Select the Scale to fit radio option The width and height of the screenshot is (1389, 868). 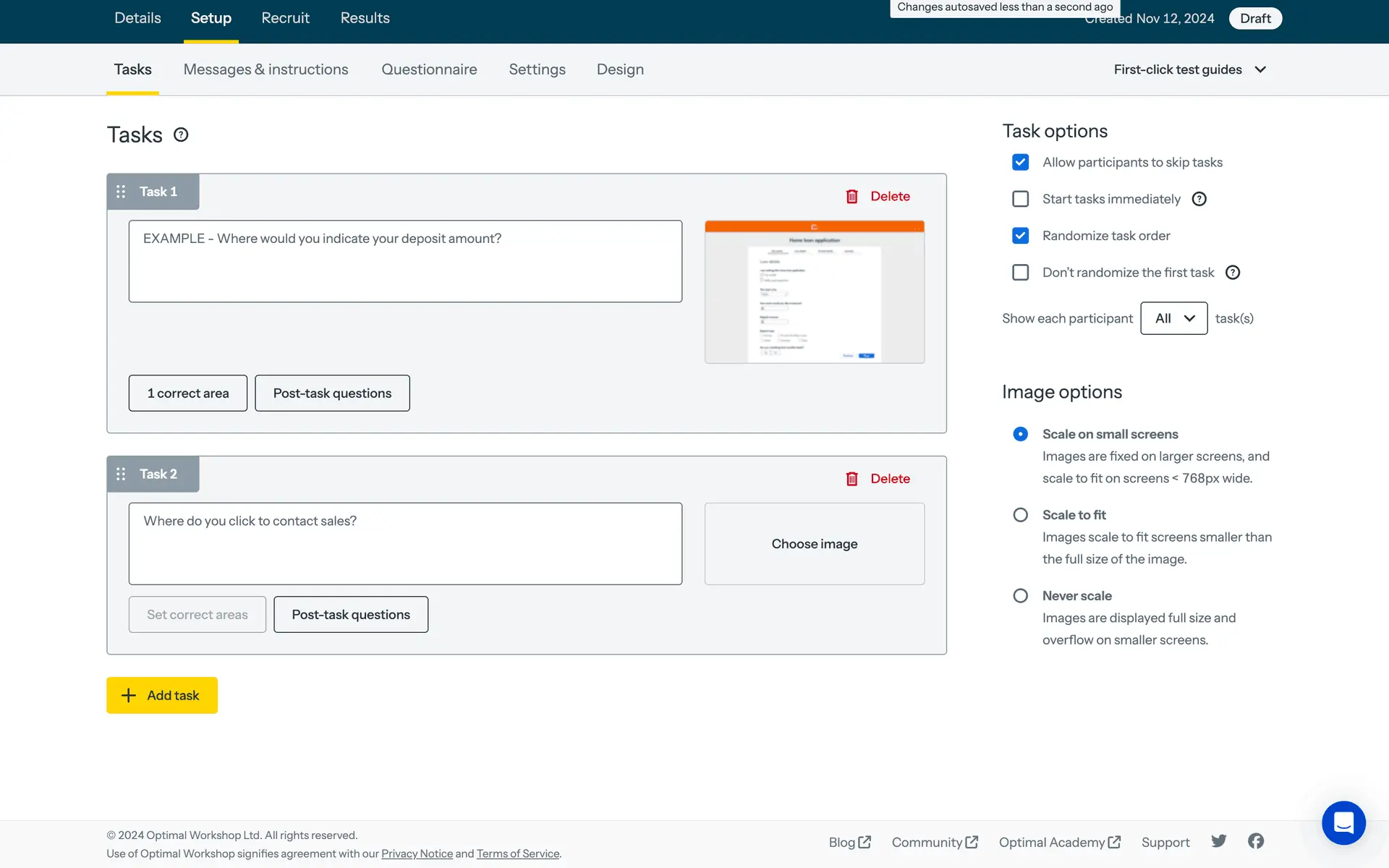click(1020, 515)
